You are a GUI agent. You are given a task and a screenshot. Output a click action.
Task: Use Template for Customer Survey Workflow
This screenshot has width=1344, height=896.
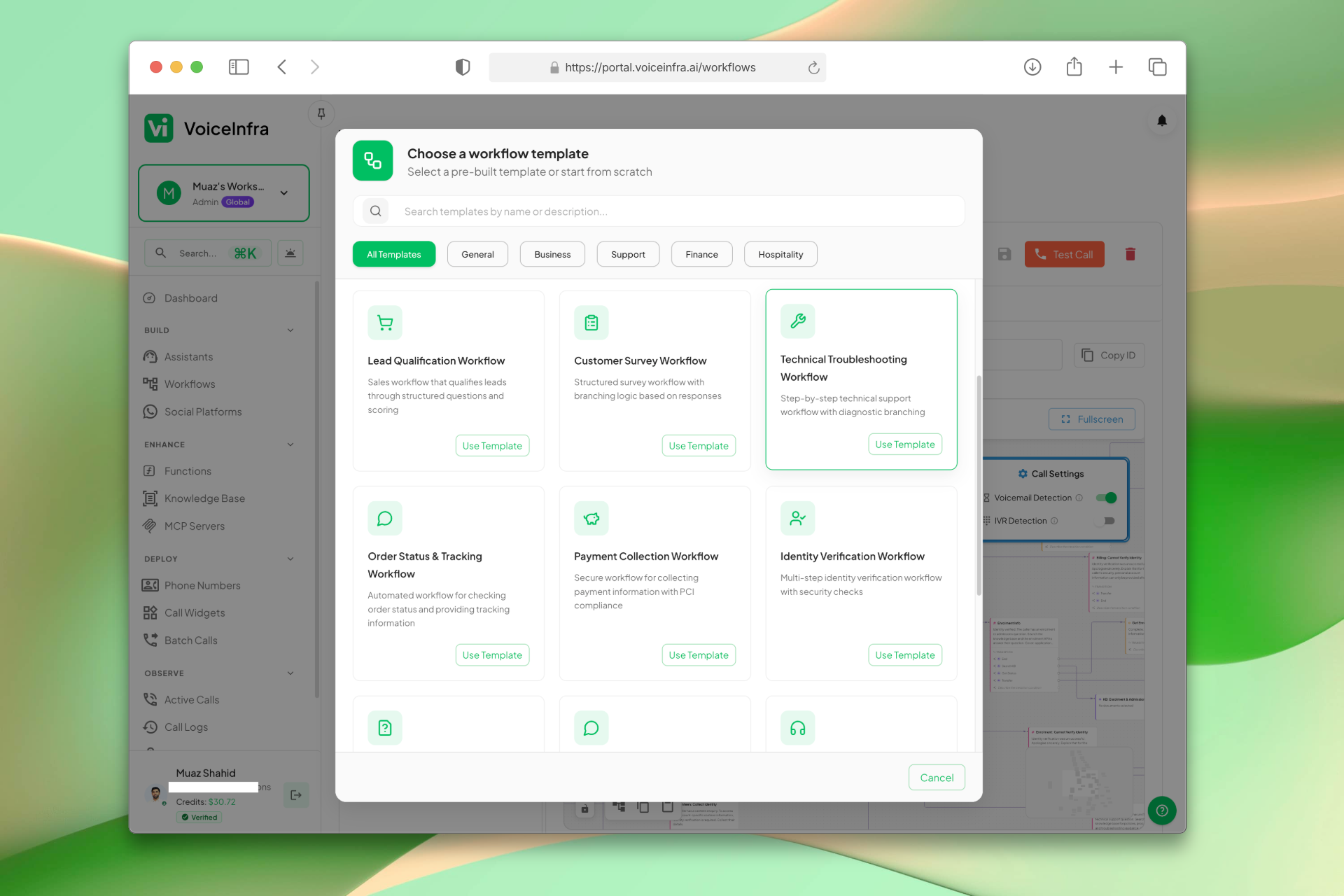(x=699, y=446)
